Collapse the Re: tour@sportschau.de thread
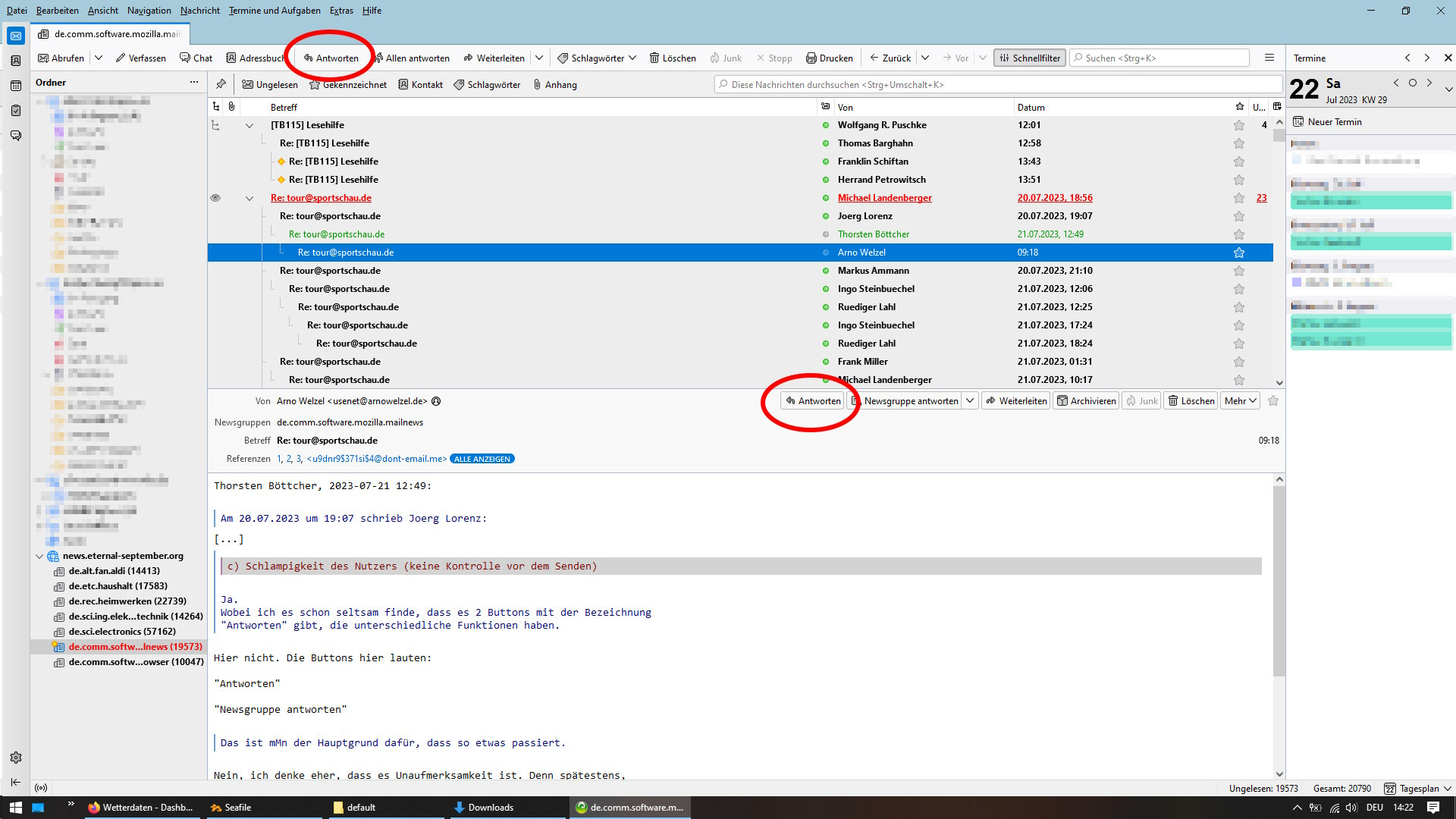The image size is (1456, 819). coord(249,198)
